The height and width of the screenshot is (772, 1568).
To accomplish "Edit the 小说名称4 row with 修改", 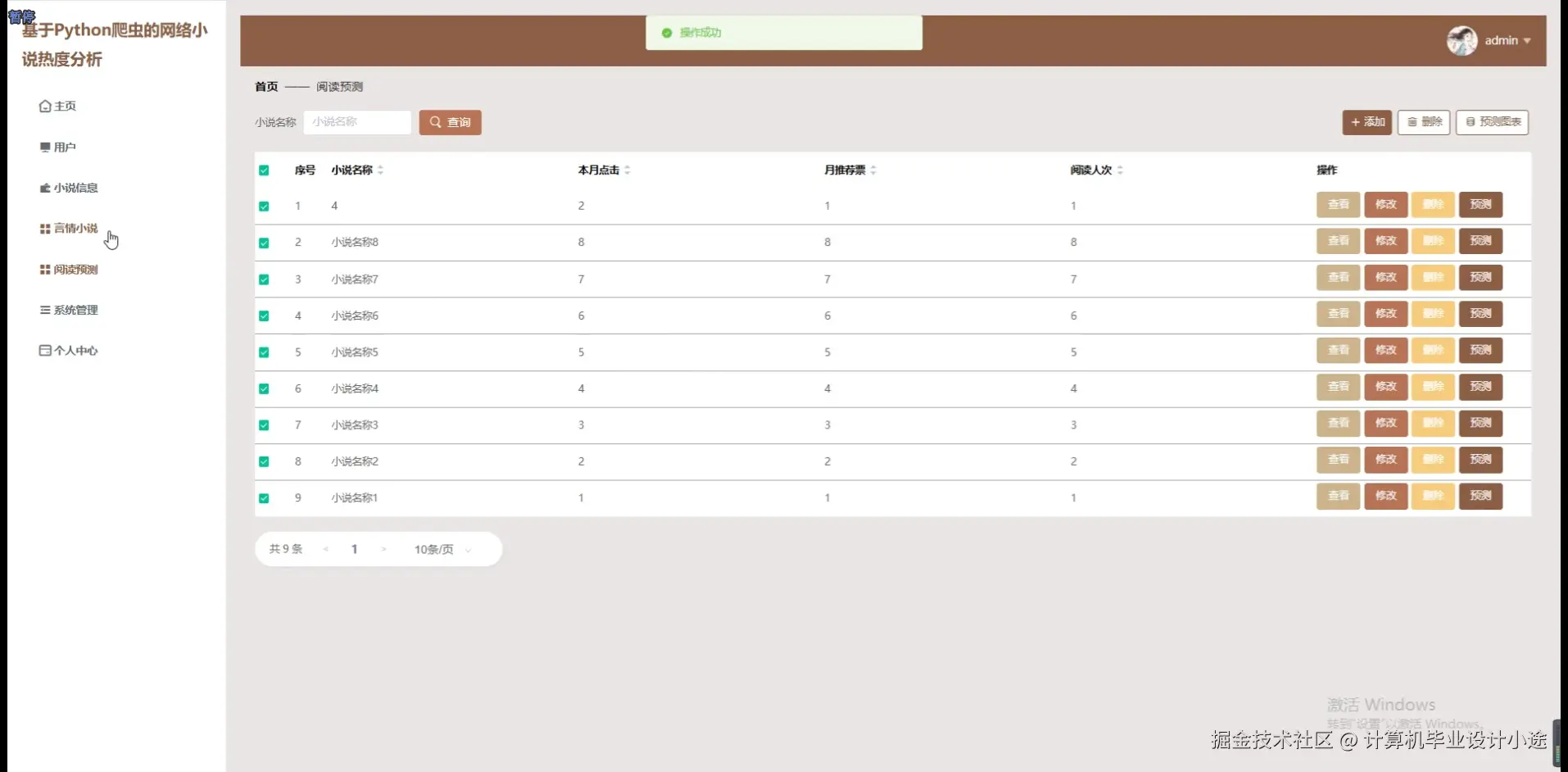I will tap(1386, 387).
